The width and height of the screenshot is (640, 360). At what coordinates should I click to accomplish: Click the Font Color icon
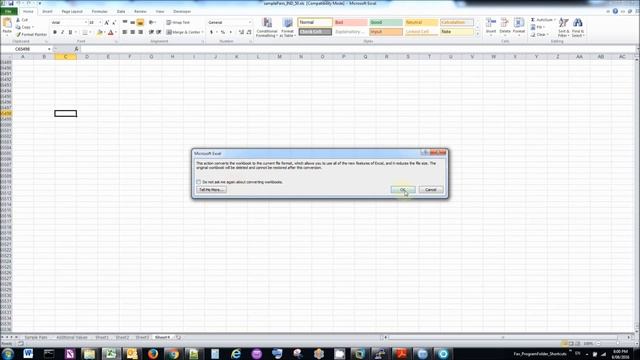[110, 32]
